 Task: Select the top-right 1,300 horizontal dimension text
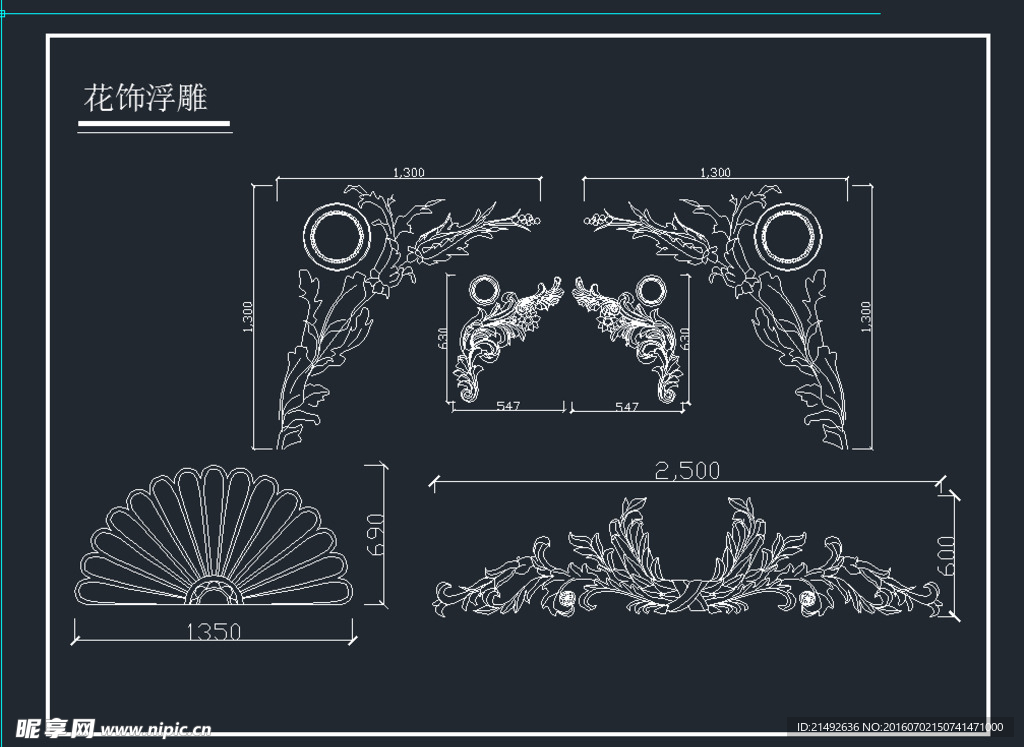coord(714,172)
